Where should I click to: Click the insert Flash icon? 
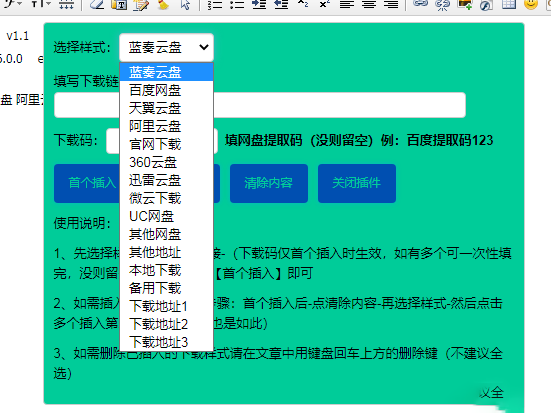point(486,4)
